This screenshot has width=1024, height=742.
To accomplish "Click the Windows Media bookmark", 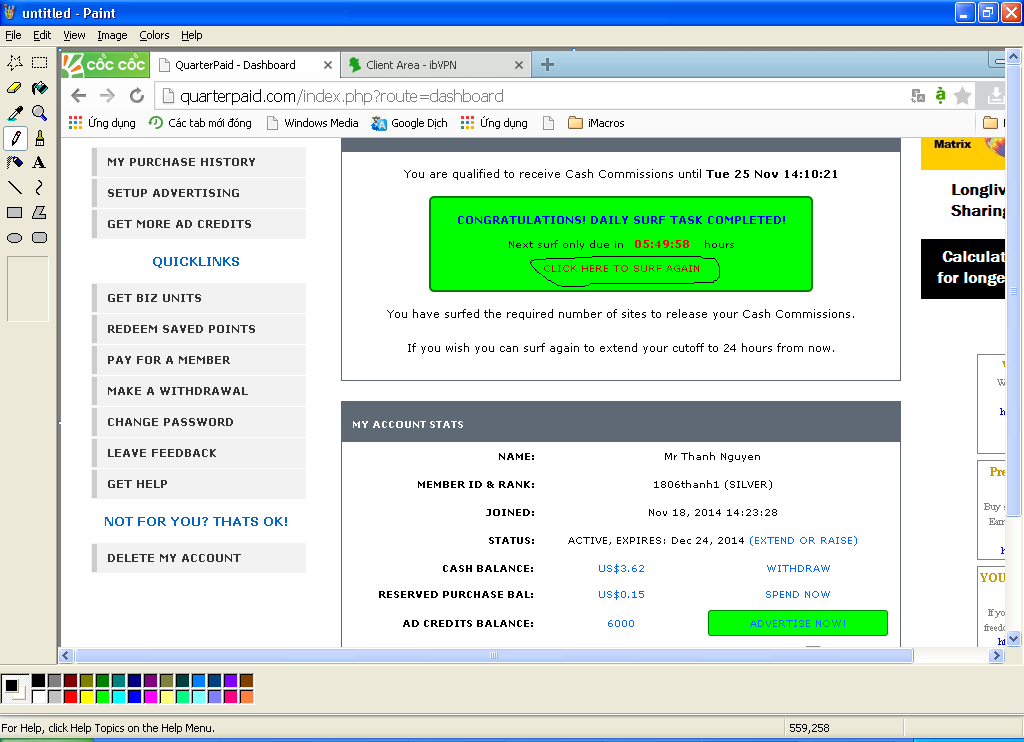I will pos(312,123).
